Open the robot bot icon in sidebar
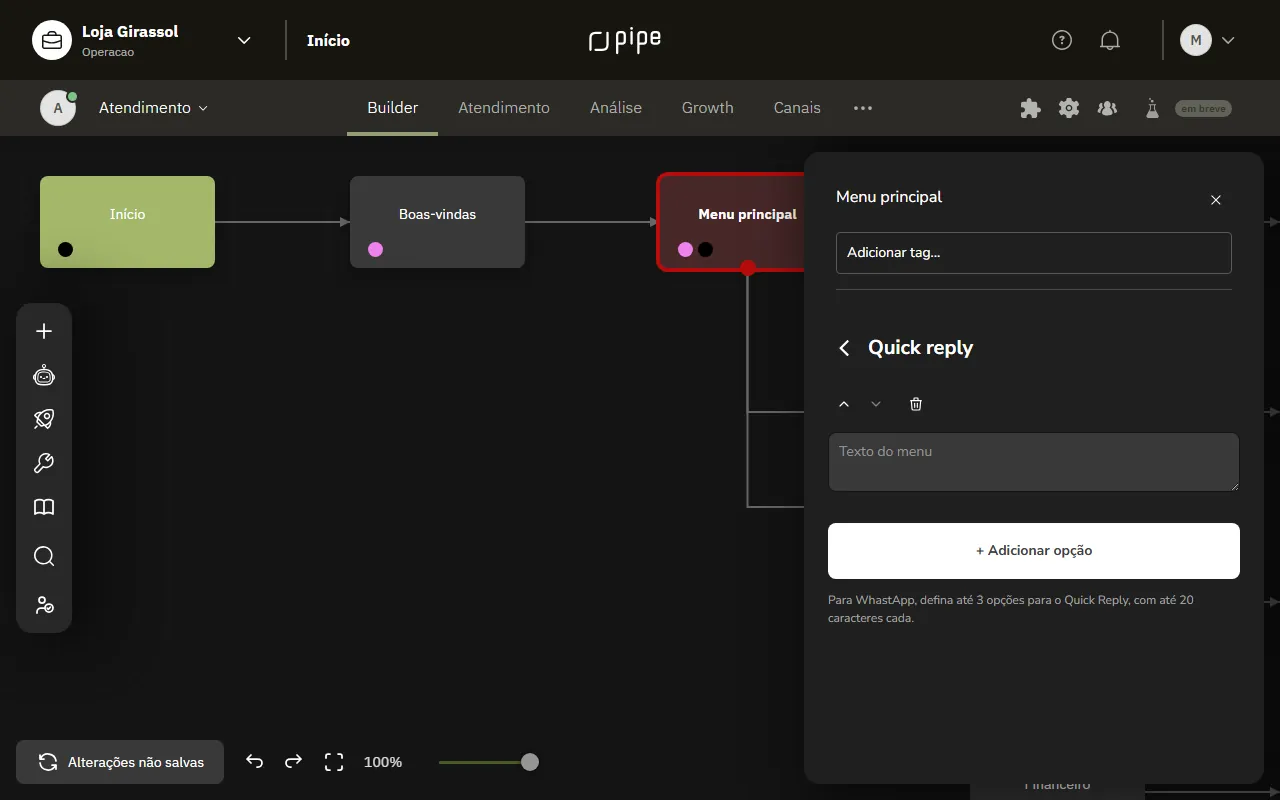Image resolution: width=1280 pixels, height=800 pixels. click(x=44, y=375)
